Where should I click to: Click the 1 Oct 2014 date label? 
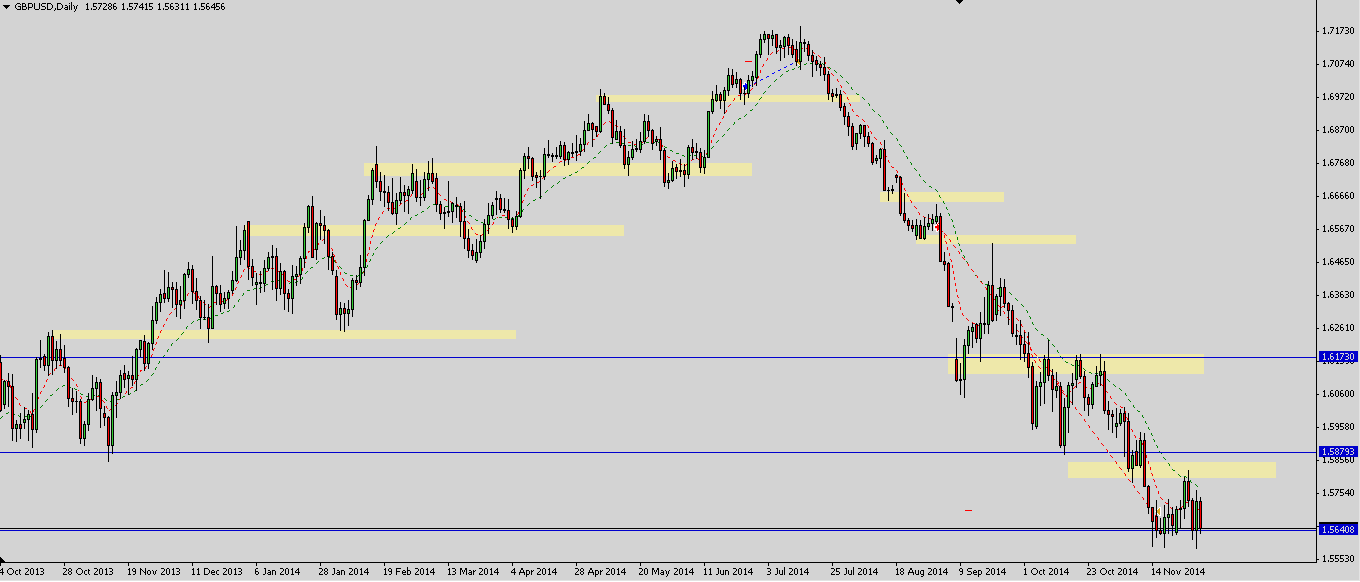[1047, 572]
